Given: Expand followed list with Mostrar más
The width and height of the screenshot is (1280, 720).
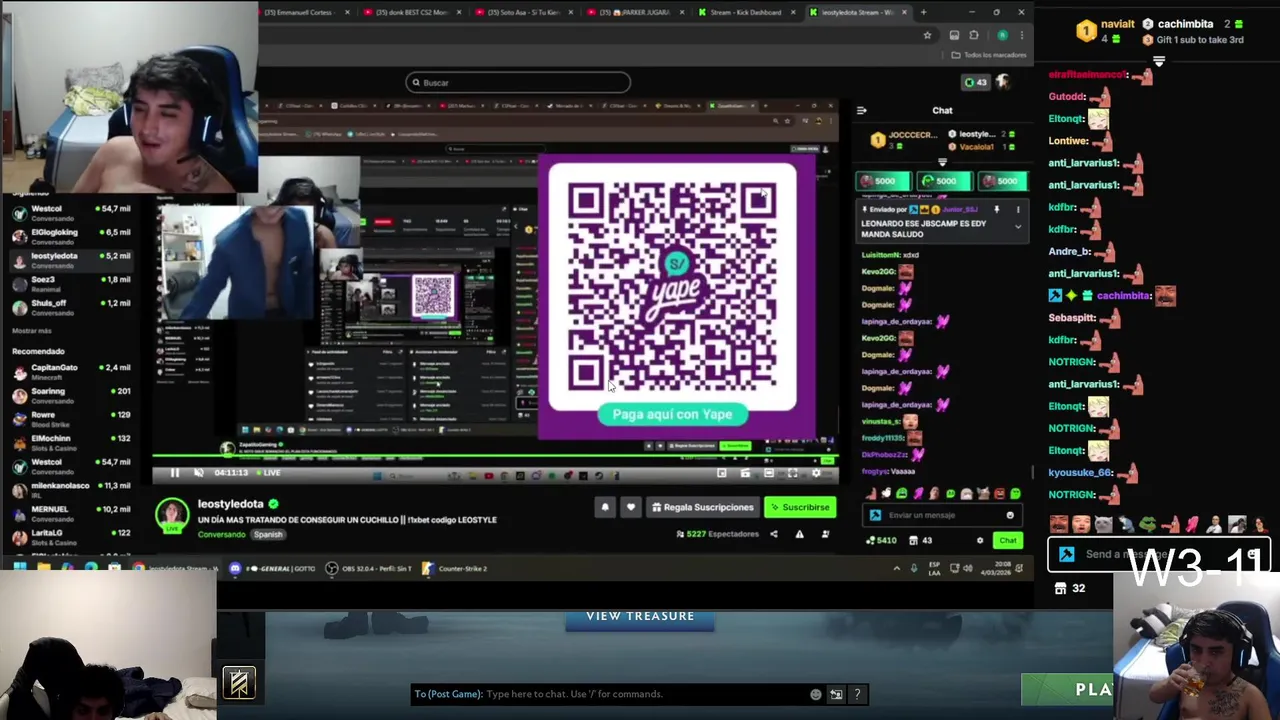Looking at the screenshot, I should click(x=31, y=331).
